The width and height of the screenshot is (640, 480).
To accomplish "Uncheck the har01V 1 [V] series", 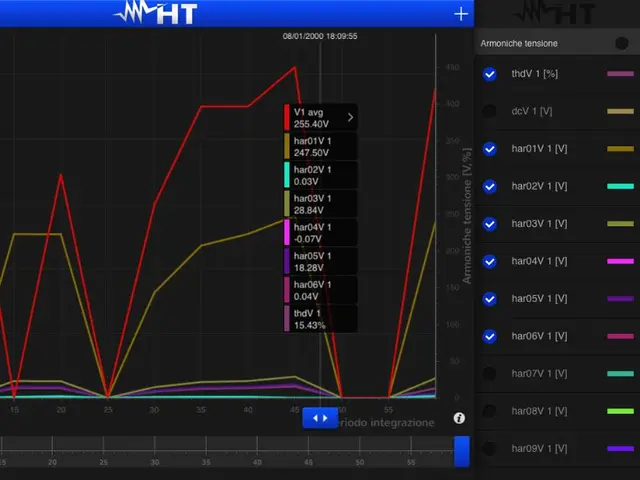I will (489, 149).
